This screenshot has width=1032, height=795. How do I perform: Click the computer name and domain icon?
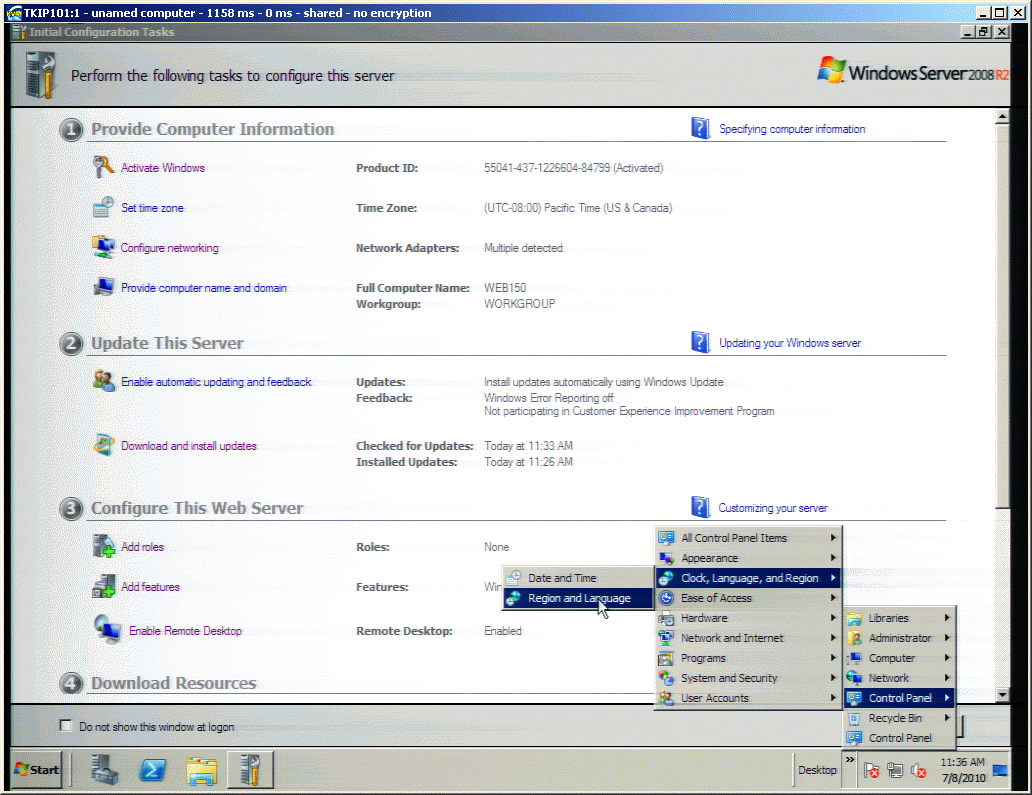103,287
